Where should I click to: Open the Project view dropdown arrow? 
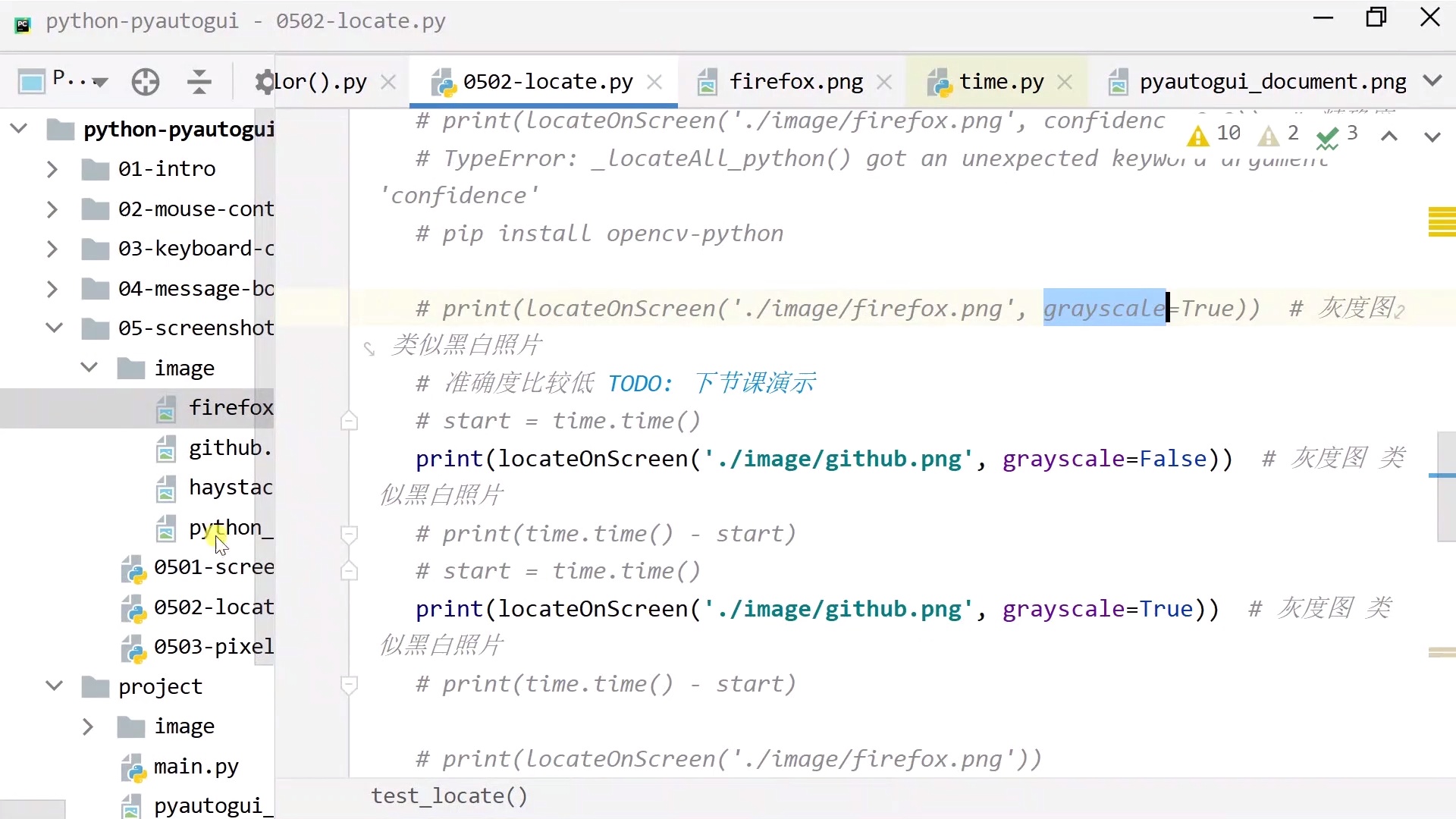101,81
